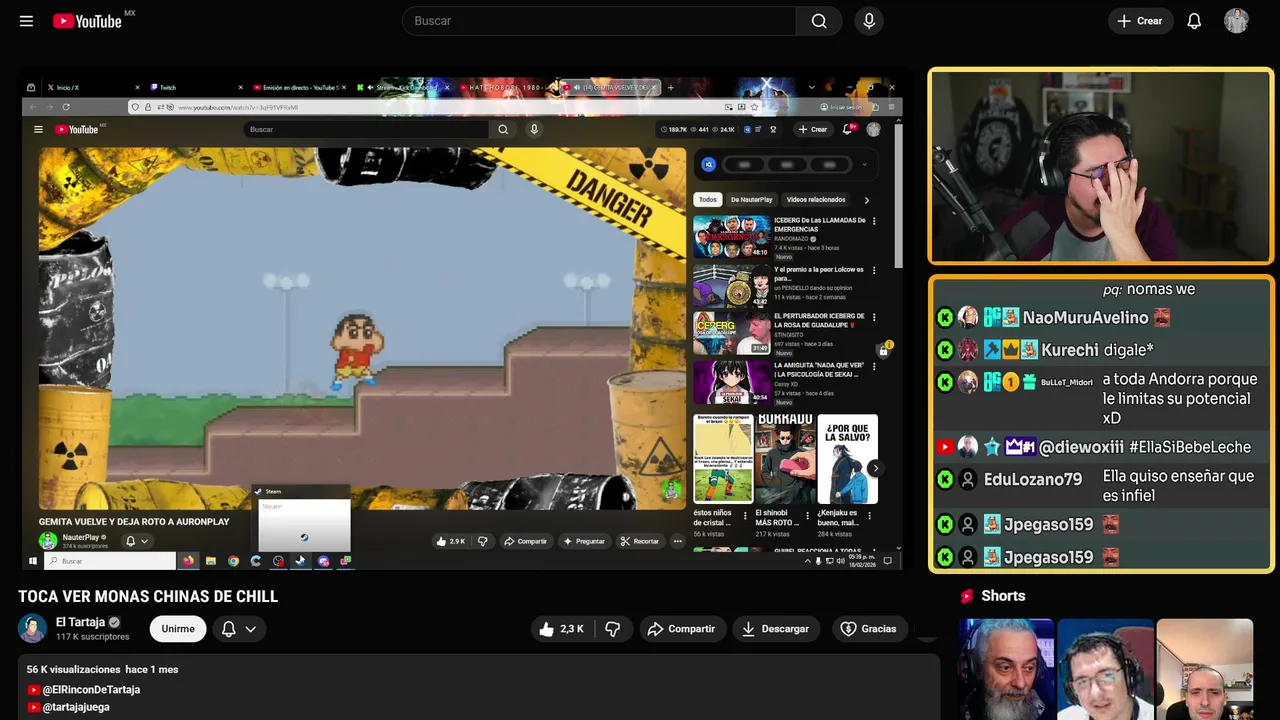Expand the vidIQ panel chevron above the chips

(864, 165)
